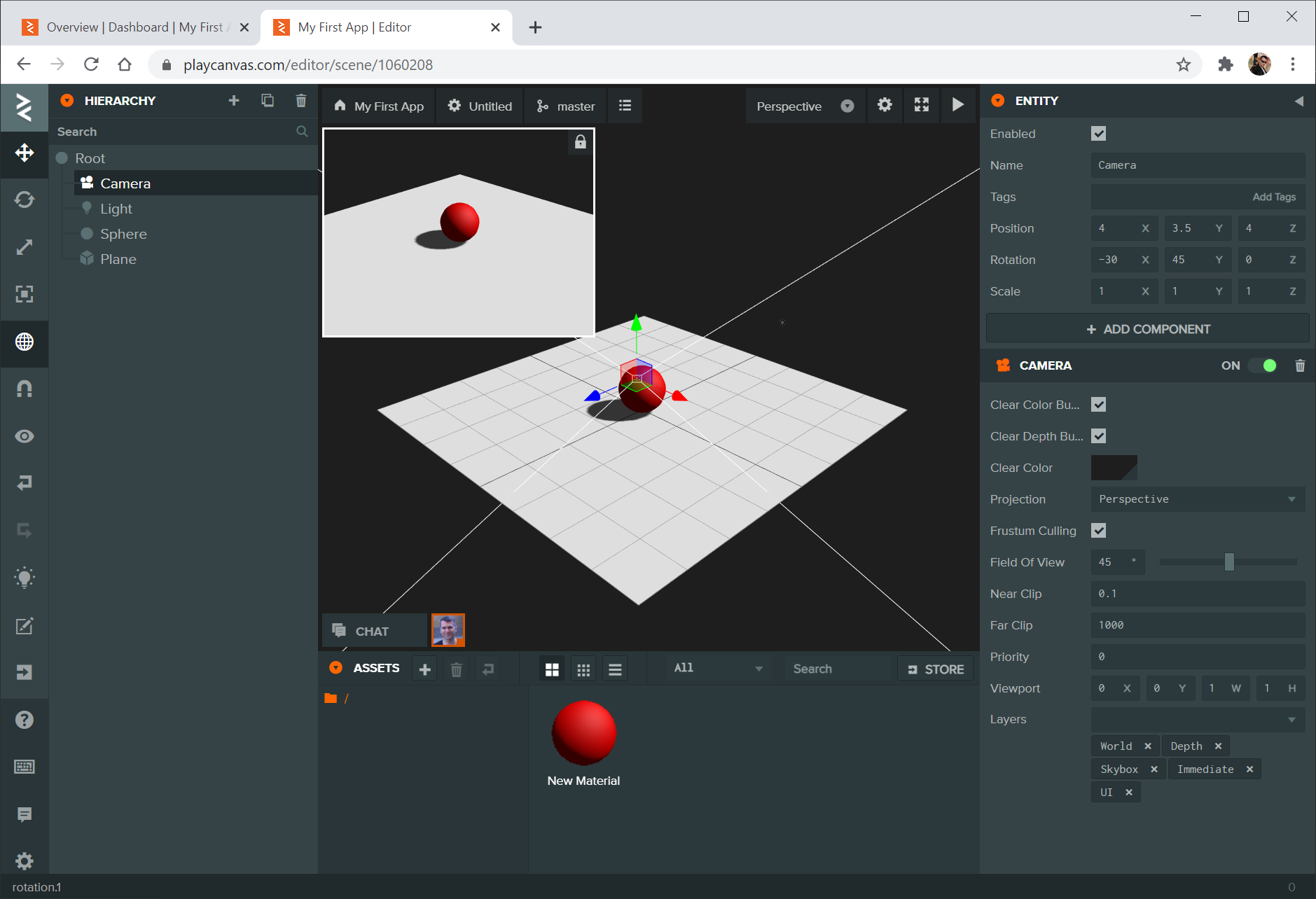The height and width of the screenshot is (899, 1316).
Task: Add new entity in Hierarchy
Action: 234,101
